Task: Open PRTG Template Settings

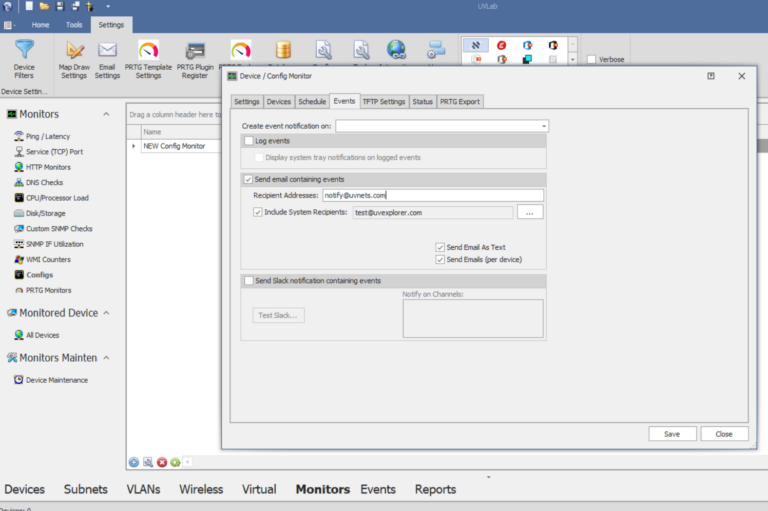Action: 148,59
